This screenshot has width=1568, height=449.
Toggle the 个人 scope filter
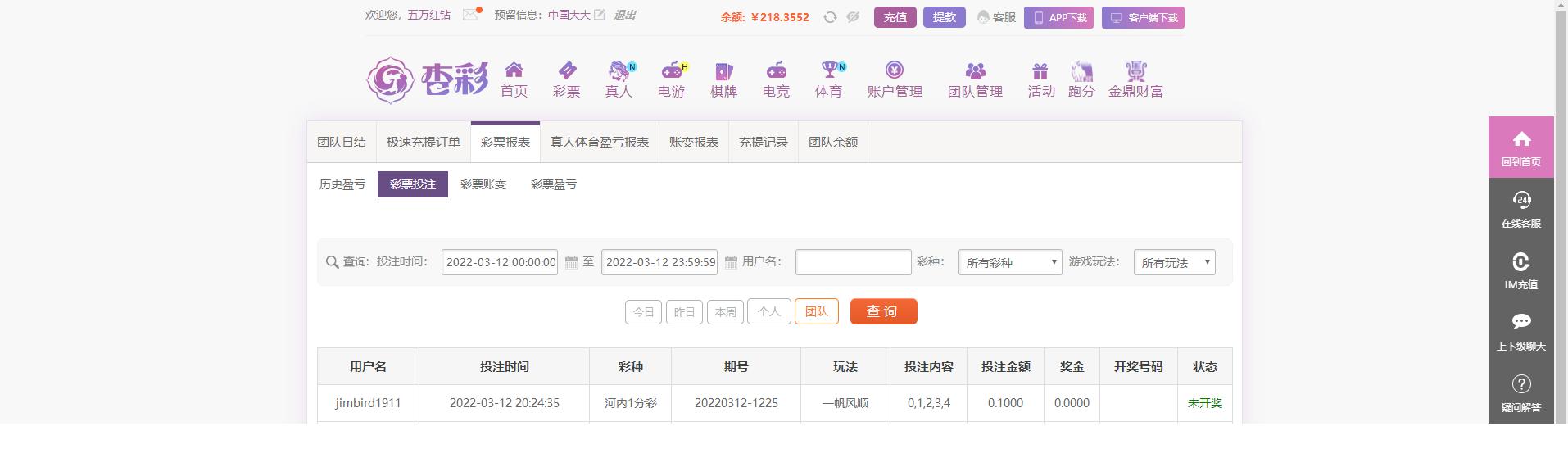click(769, 311)
